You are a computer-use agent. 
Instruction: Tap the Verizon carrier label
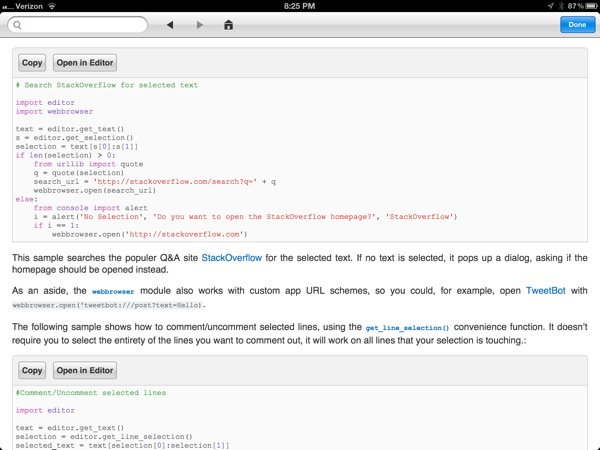pyautogui.click(x=29, y=6)
